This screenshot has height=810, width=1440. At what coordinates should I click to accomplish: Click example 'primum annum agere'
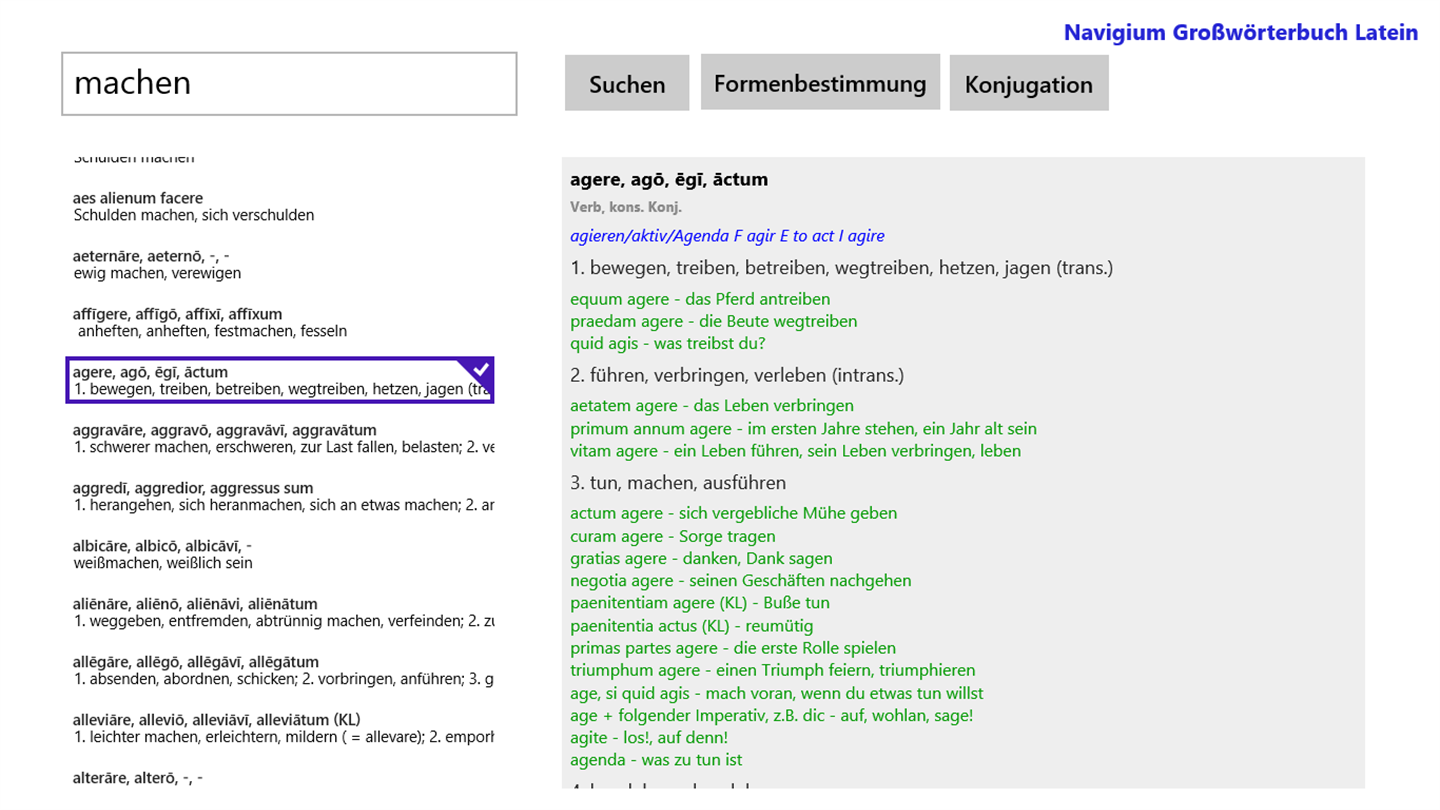click(803, 428)
